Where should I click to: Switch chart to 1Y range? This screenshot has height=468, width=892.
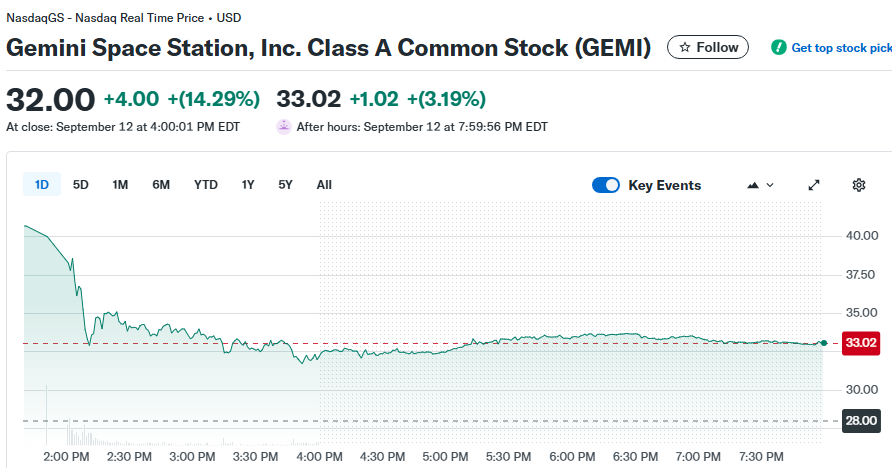(248, 185)
